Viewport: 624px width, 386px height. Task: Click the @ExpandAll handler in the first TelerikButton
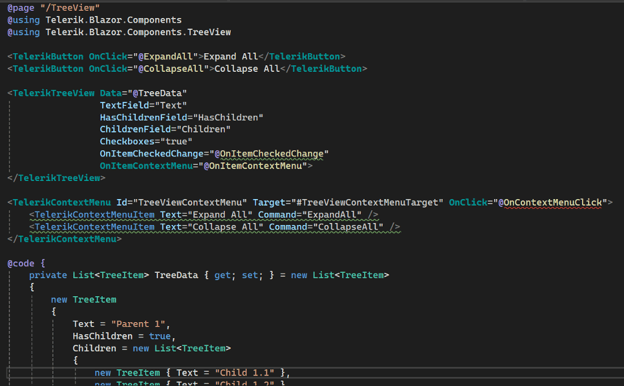point(165,57)
